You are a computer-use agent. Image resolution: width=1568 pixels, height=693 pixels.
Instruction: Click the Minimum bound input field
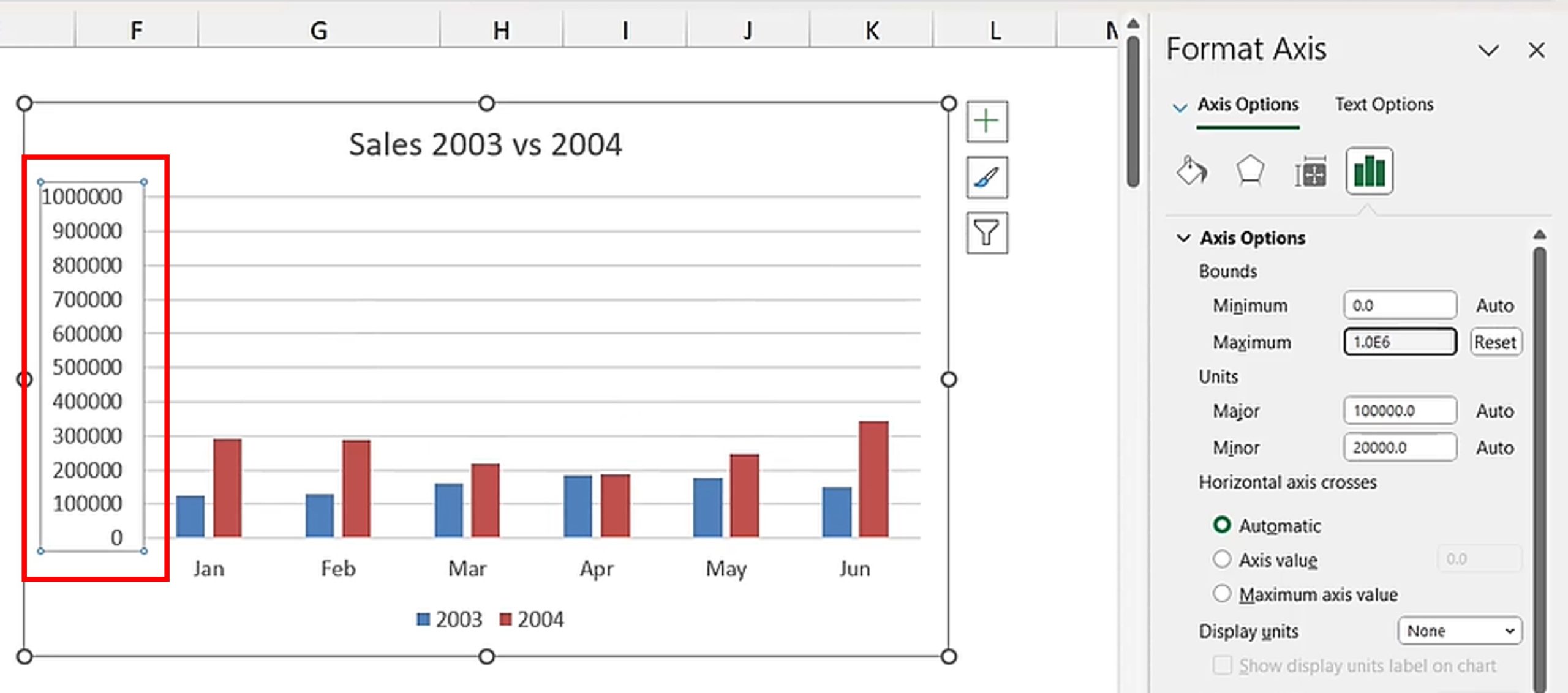pyautogui.click(x=1400, y=305)
